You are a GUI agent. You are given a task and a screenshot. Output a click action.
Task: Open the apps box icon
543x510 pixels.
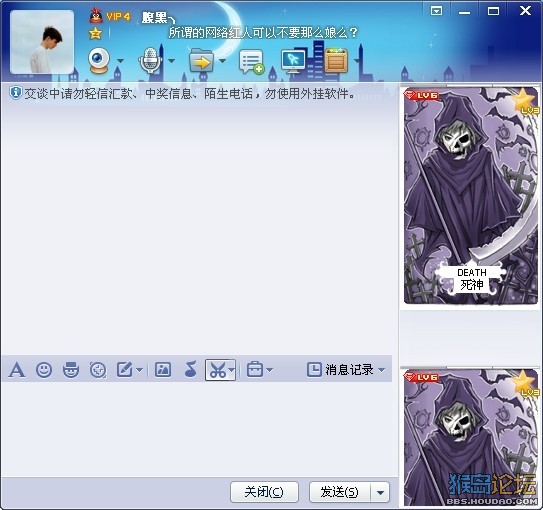(336, 61)
